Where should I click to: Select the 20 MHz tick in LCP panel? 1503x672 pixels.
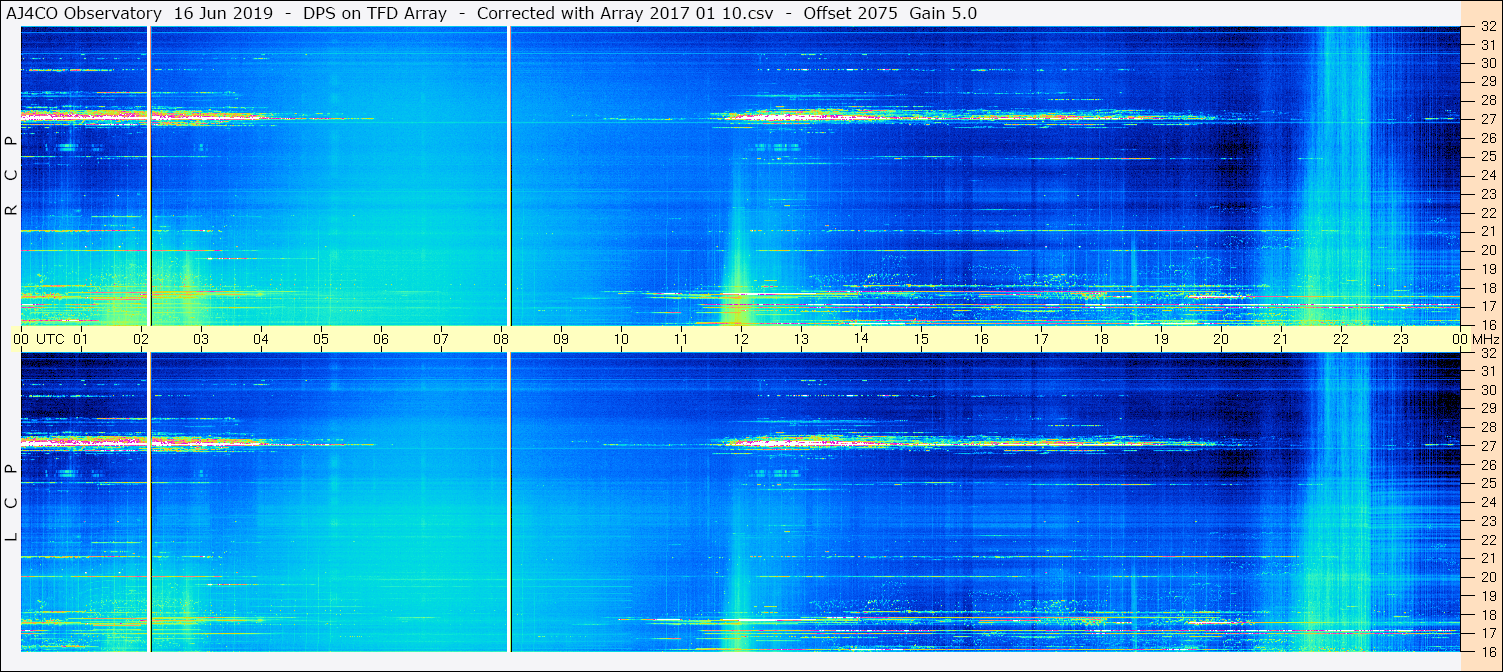[1488, 577]
